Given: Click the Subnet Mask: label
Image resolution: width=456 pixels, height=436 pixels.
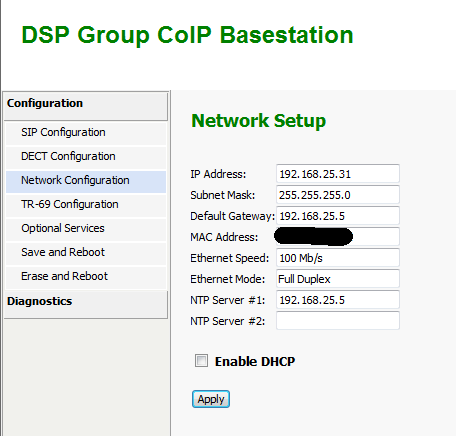Looking at the screenshot, I should click(223, 195).
